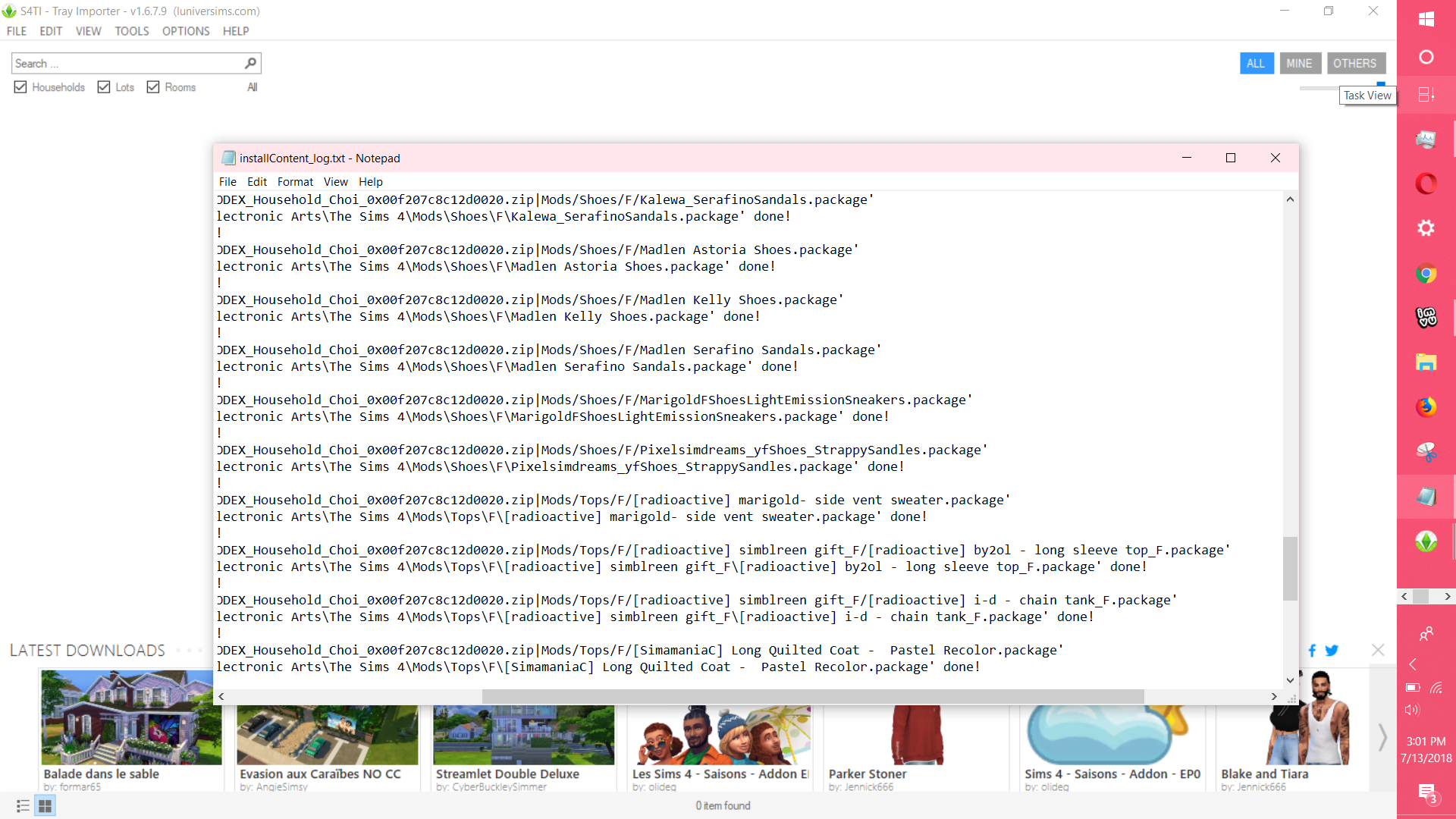Open IMVU app from taskbar
This screenshot has width=1456, height=819.
[x=1426, y=318]
